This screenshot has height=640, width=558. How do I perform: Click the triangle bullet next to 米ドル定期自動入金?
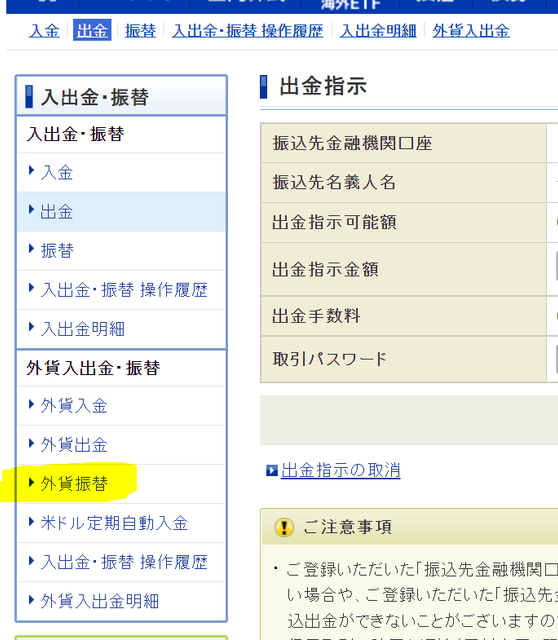point(31,522)
